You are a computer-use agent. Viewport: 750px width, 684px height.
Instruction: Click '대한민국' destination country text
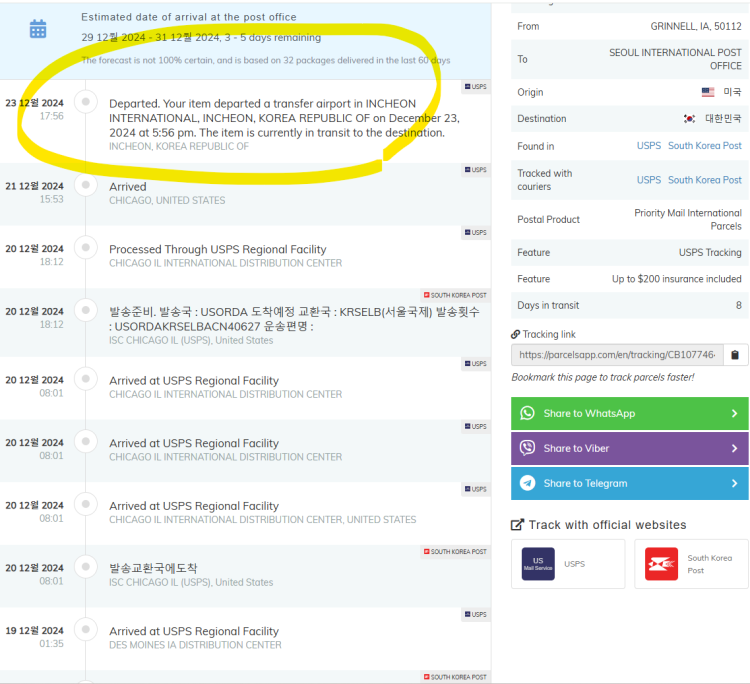point(723,119)
